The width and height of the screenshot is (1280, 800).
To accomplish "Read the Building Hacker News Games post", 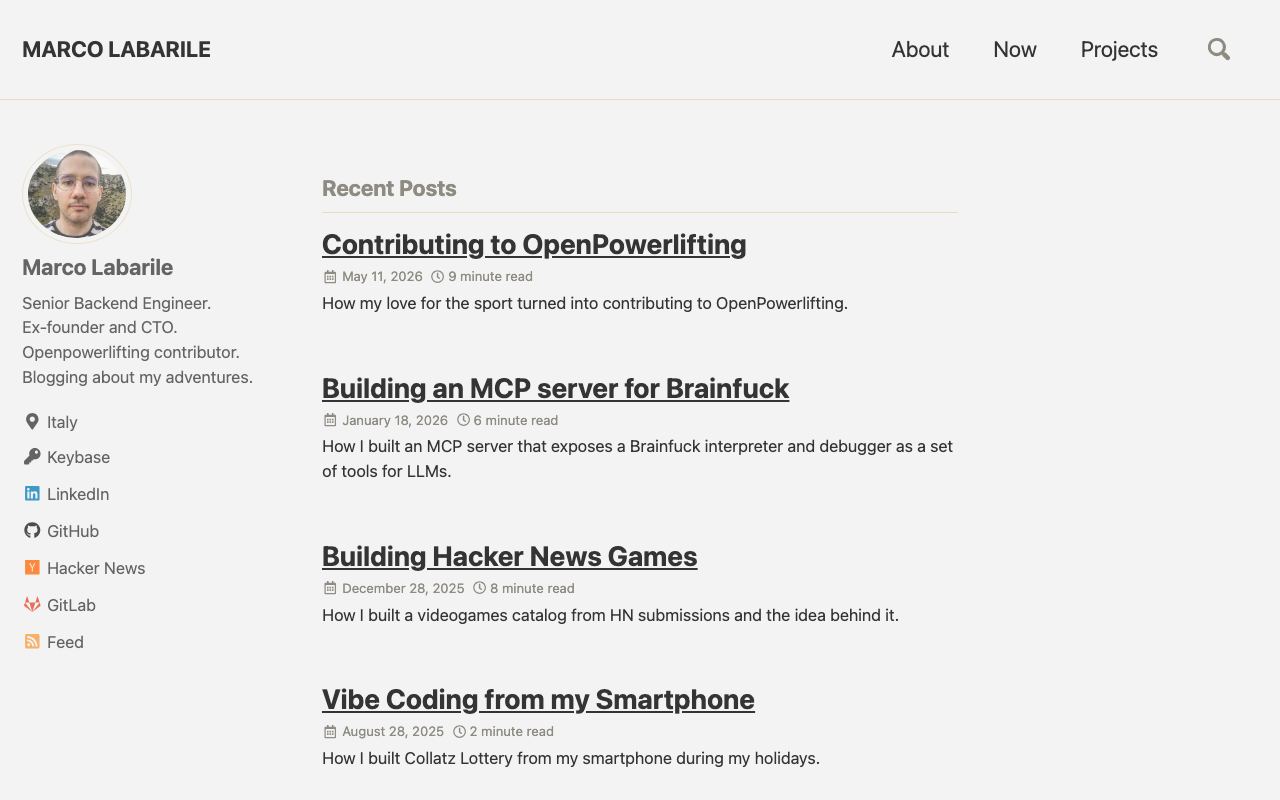I will pos(510,556).
